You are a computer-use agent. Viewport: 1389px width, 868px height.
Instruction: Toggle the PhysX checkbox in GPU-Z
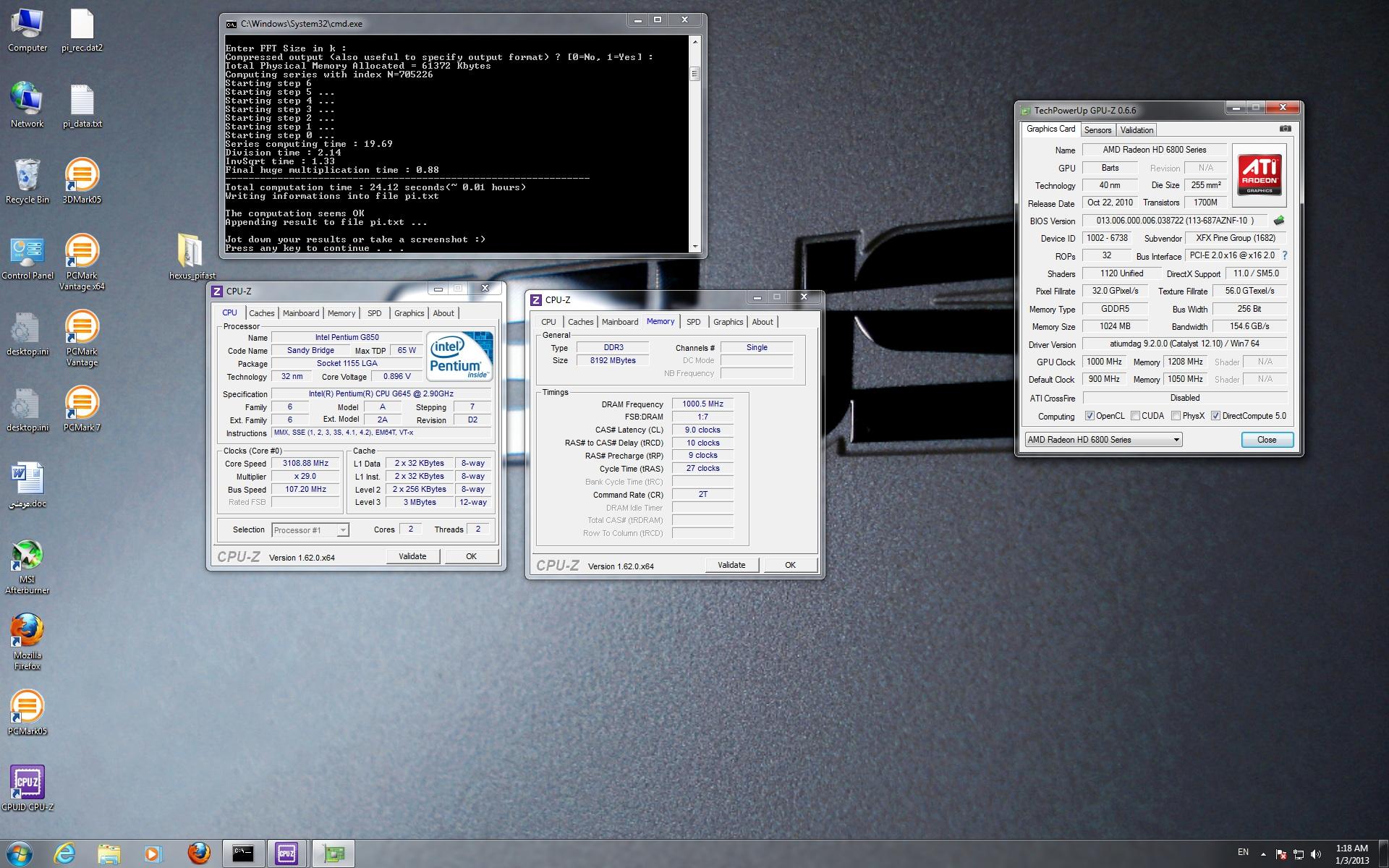click(x=1176, y=416)
